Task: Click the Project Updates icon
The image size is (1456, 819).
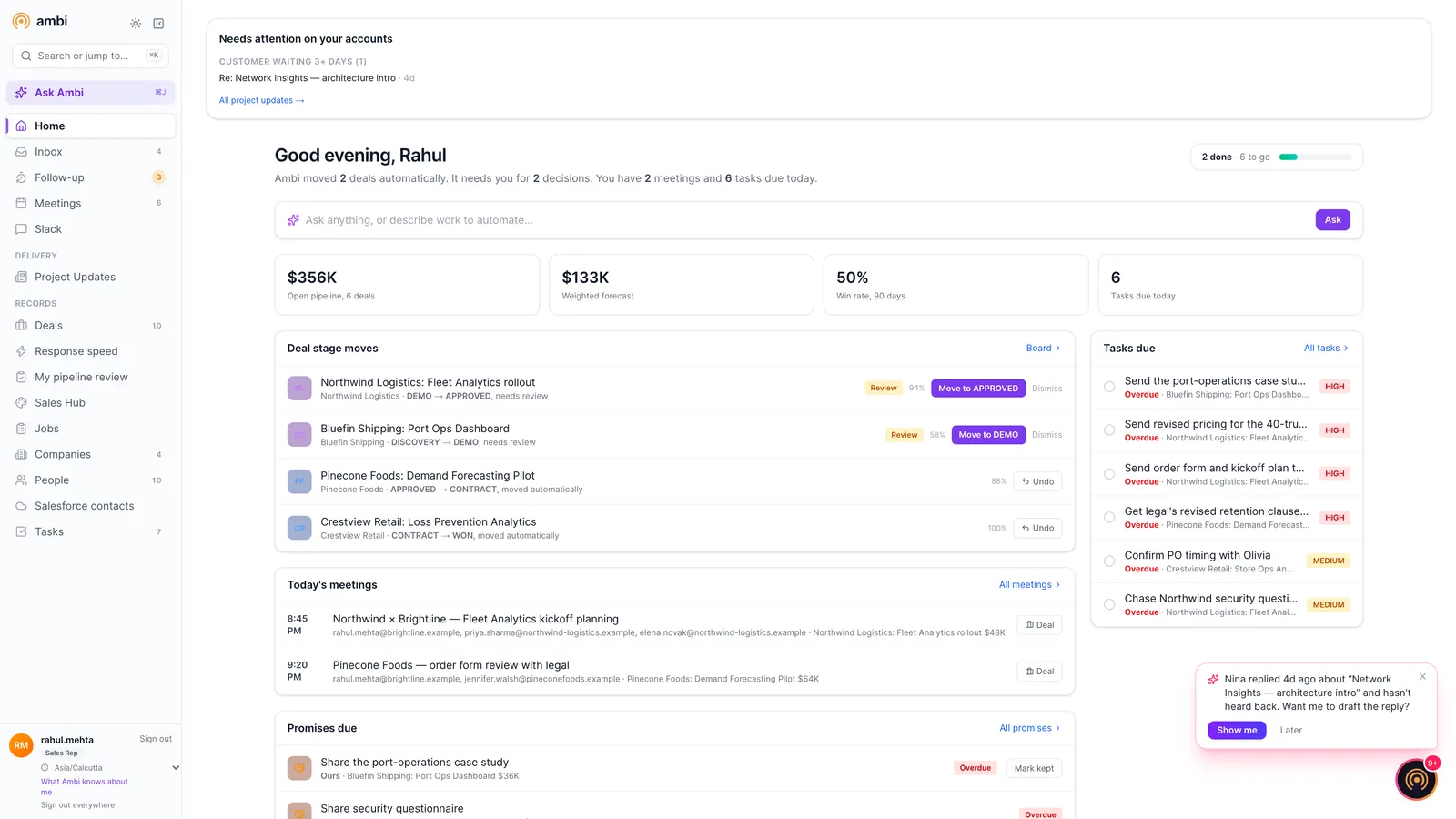Action: [22, 277]
